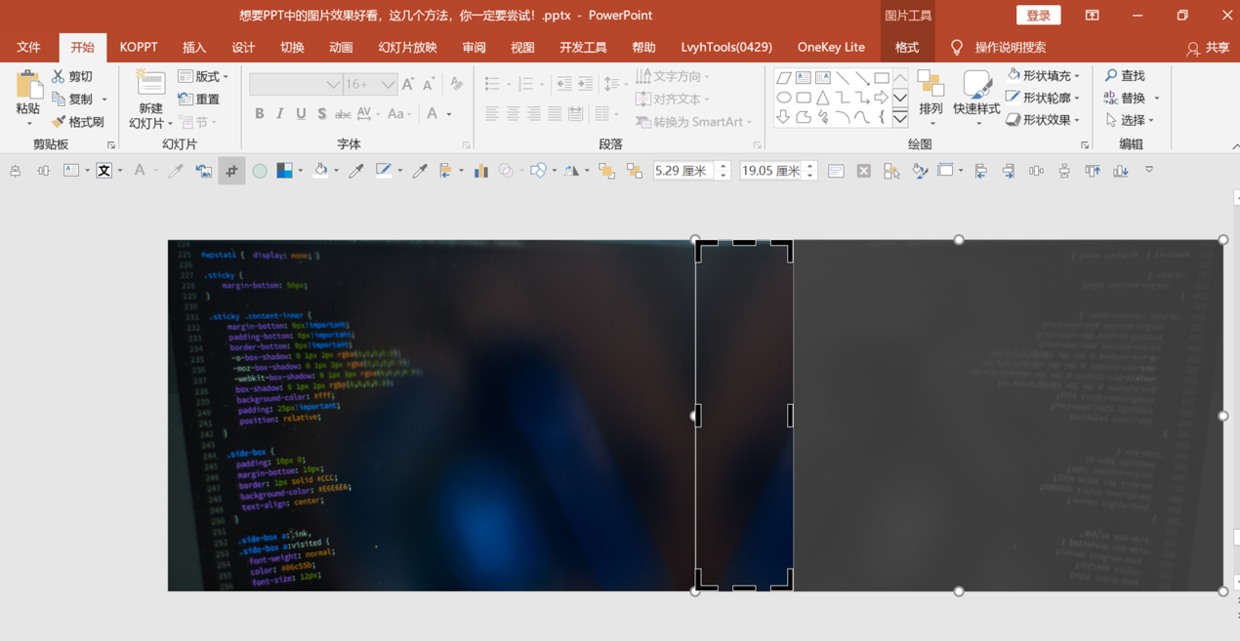Increase height value with up spinner
Screen dimensions: 1240x641
724,166
